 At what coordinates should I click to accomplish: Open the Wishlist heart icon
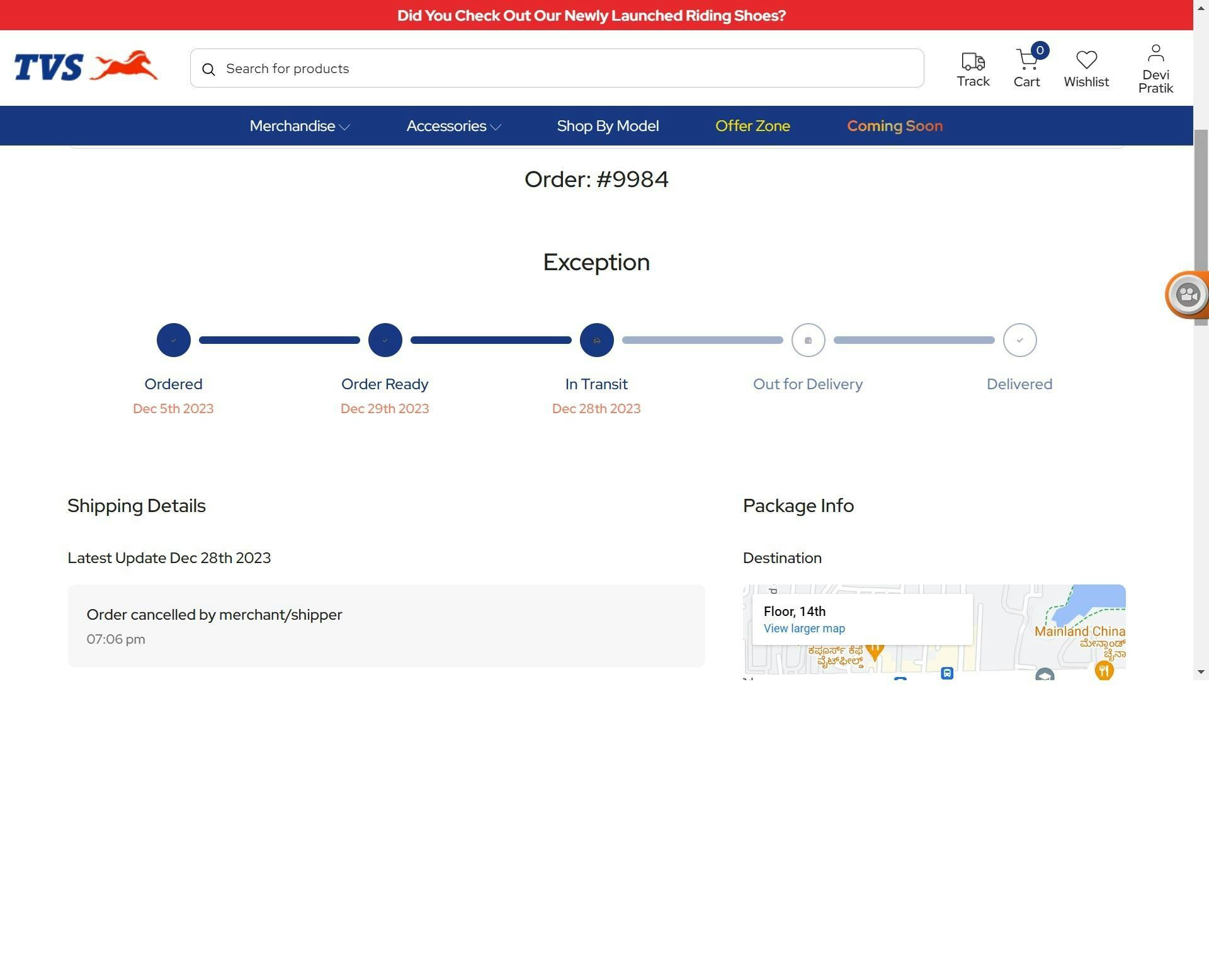pyautogui.click(x=1086, y=60)
